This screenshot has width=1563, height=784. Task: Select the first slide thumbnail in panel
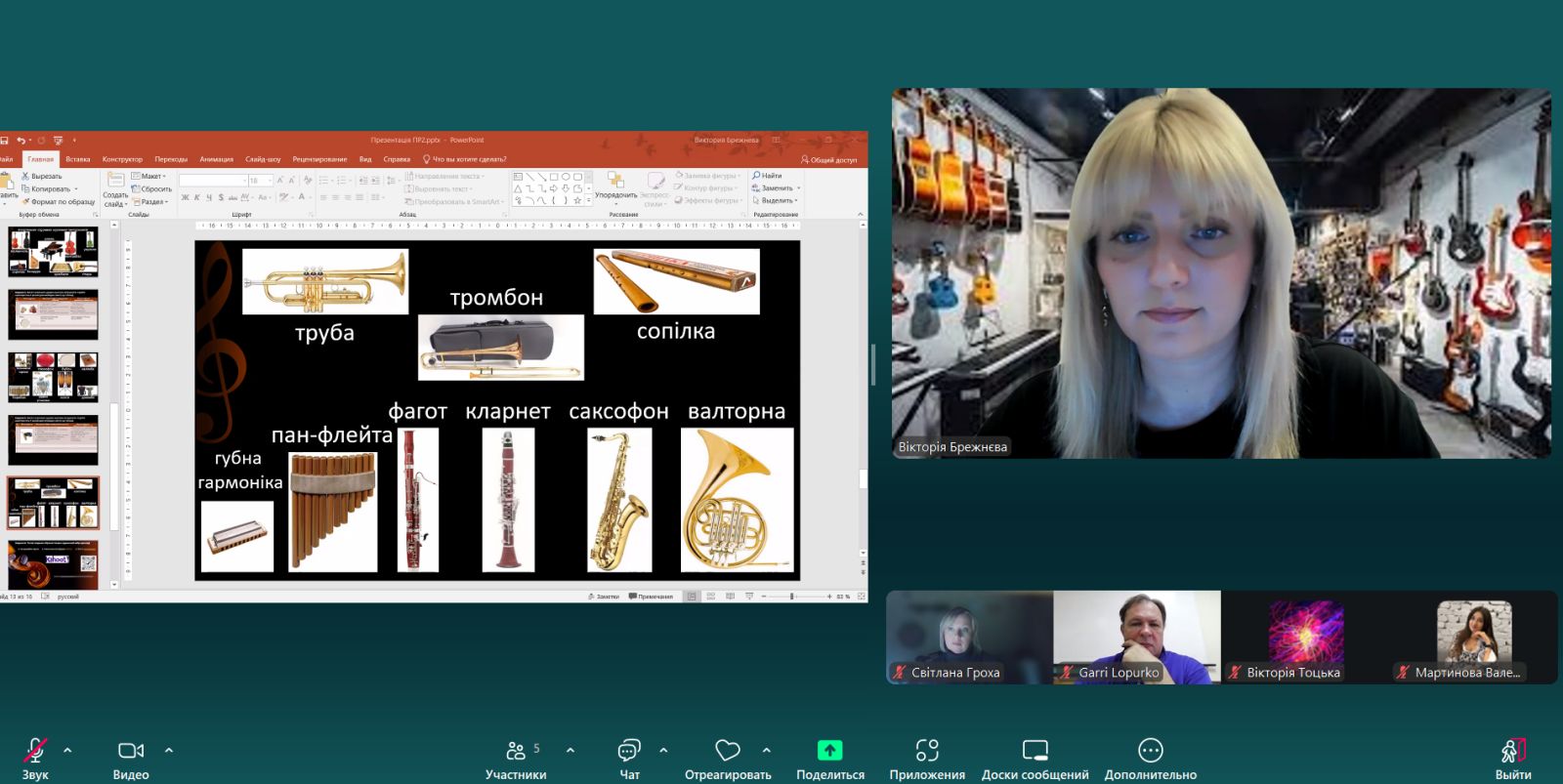pos(53,252)
